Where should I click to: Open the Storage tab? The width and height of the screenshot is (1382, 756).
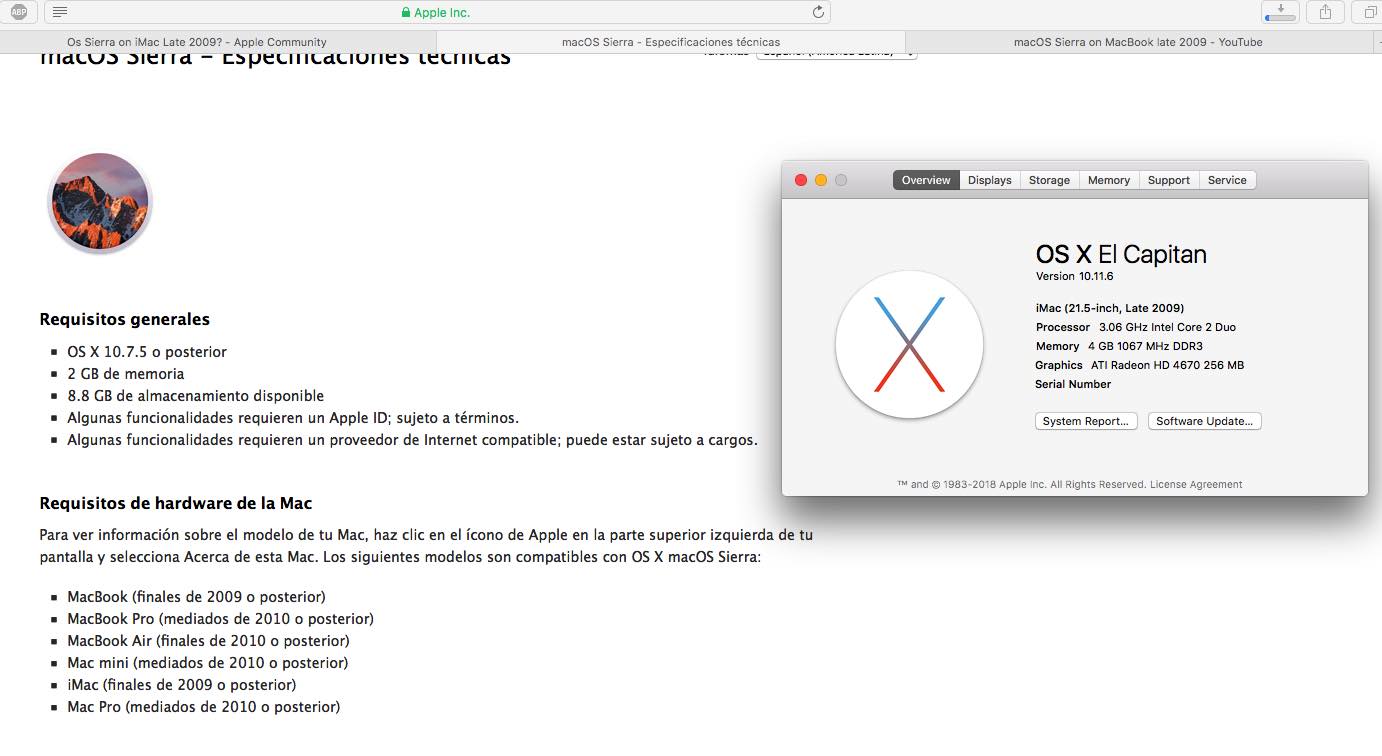pos(1049,180)
